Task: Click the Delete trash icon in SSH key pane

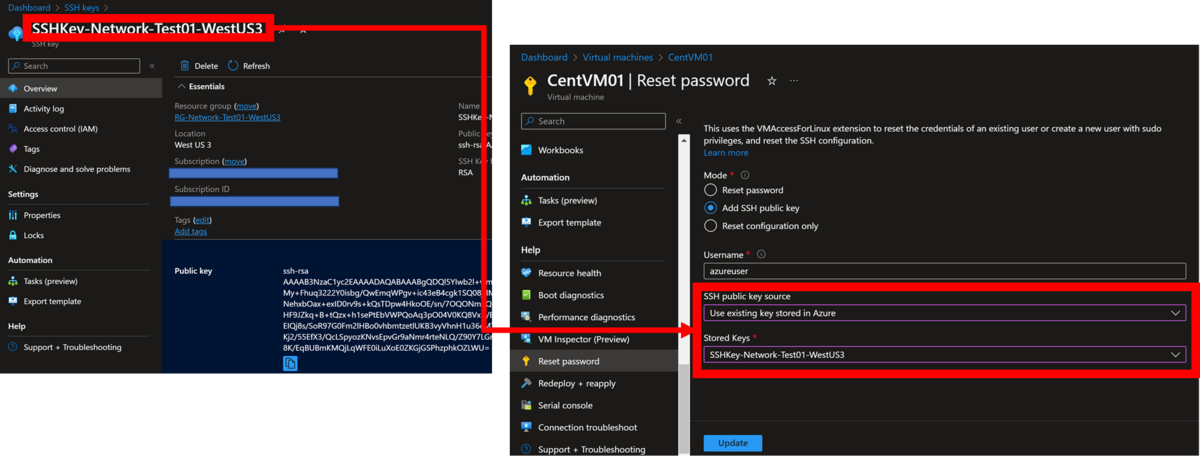Action: click(184, 66)
